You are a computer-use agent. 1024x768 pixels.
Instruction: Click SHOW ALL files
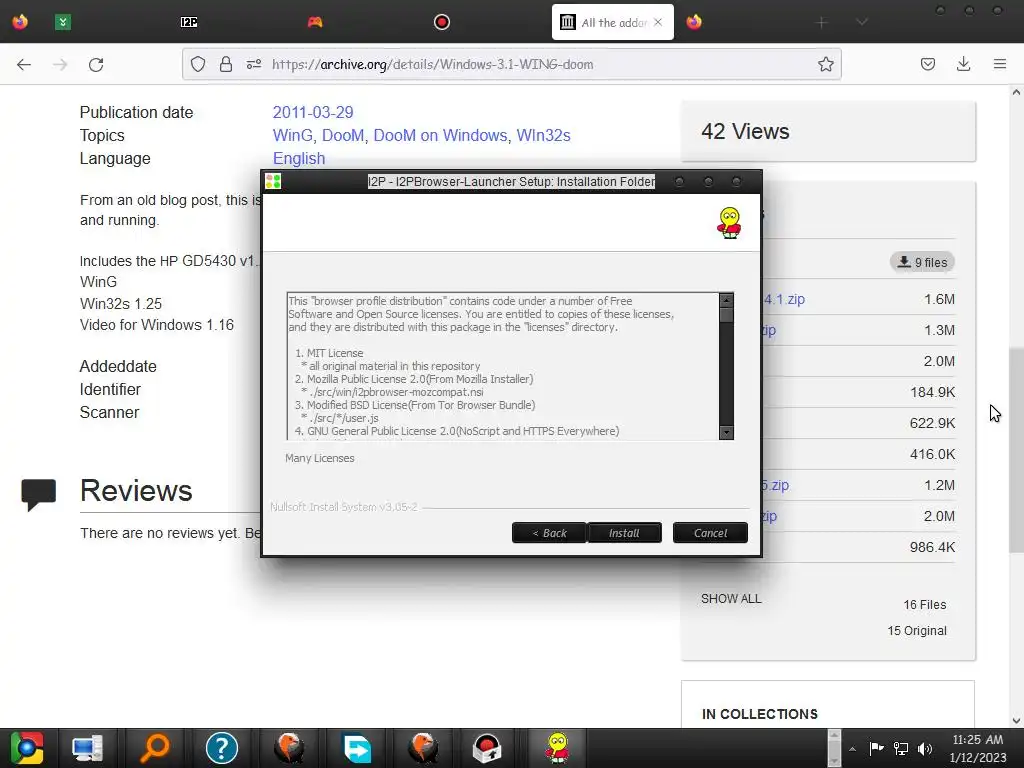tap(731, 599)
